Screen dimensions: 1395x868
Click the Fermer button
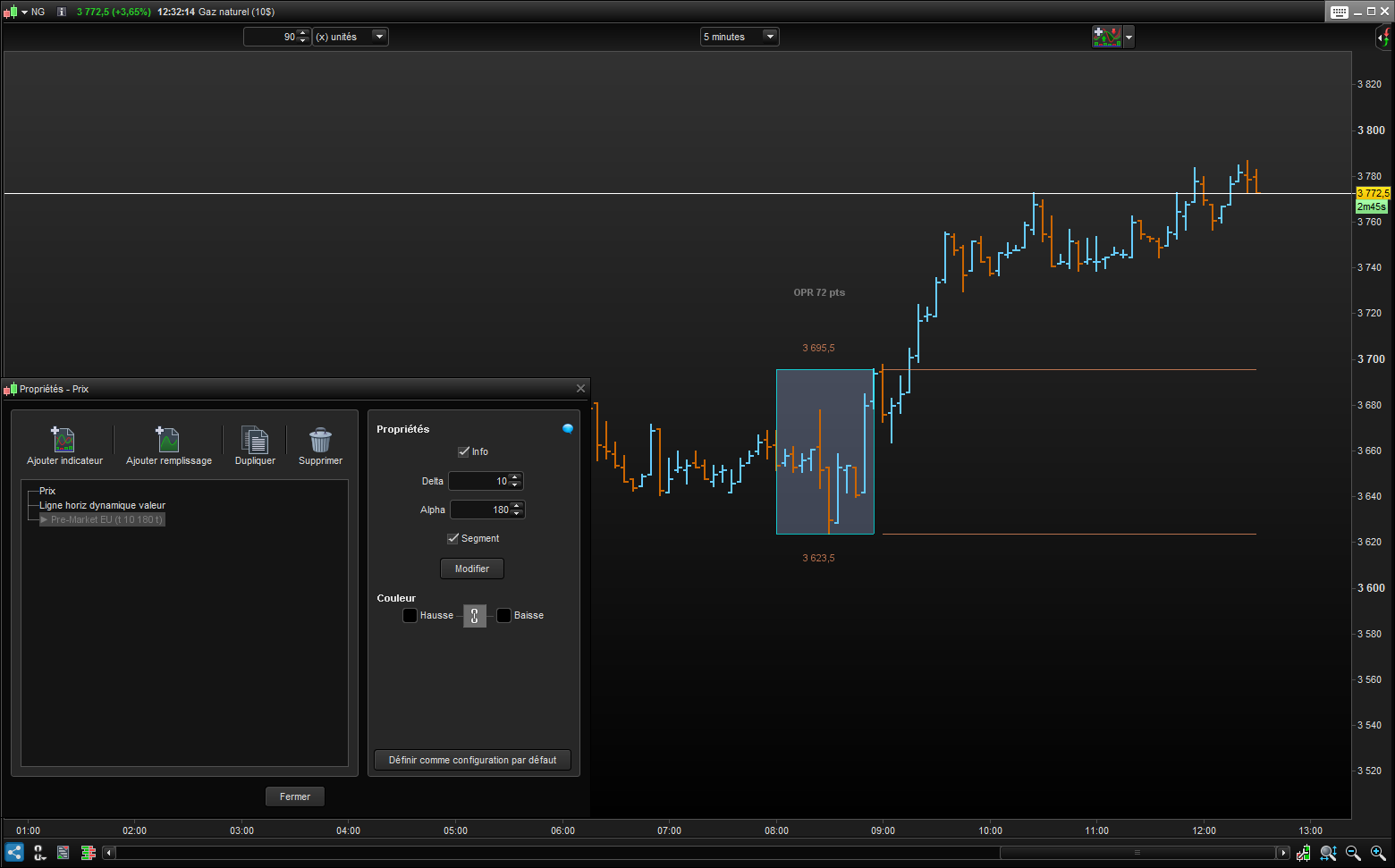pos(295,796)
